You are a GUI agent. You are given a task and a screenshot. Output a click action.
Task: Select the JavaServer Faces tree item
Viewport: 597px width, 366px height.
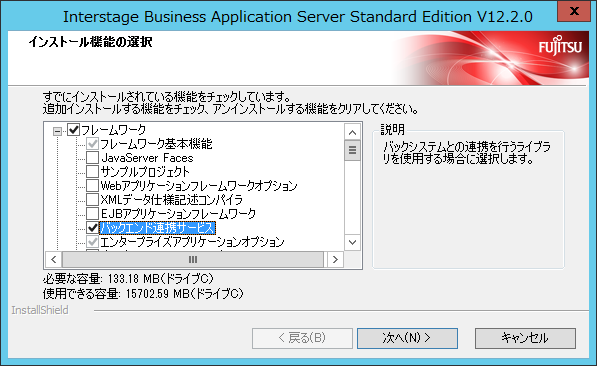pos(147,158)
